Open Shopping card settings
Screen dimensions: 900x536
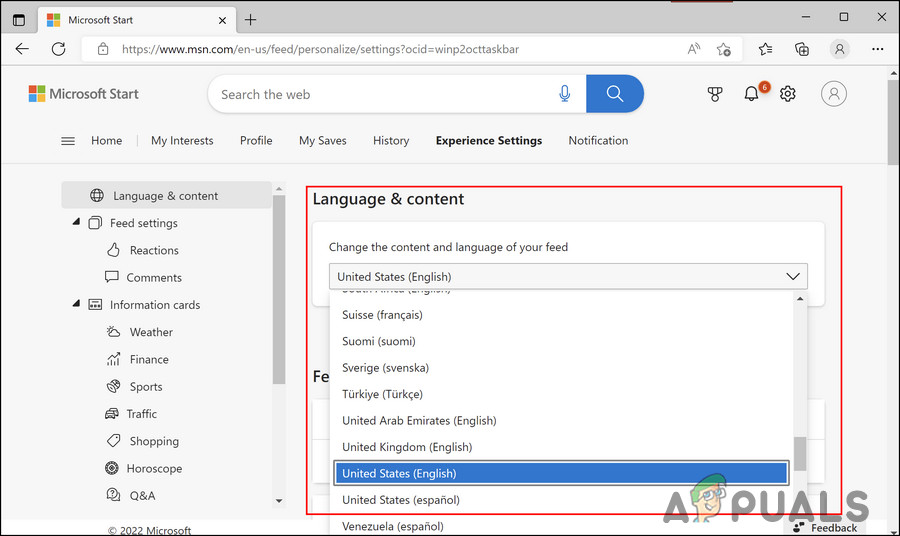point(154,441)
